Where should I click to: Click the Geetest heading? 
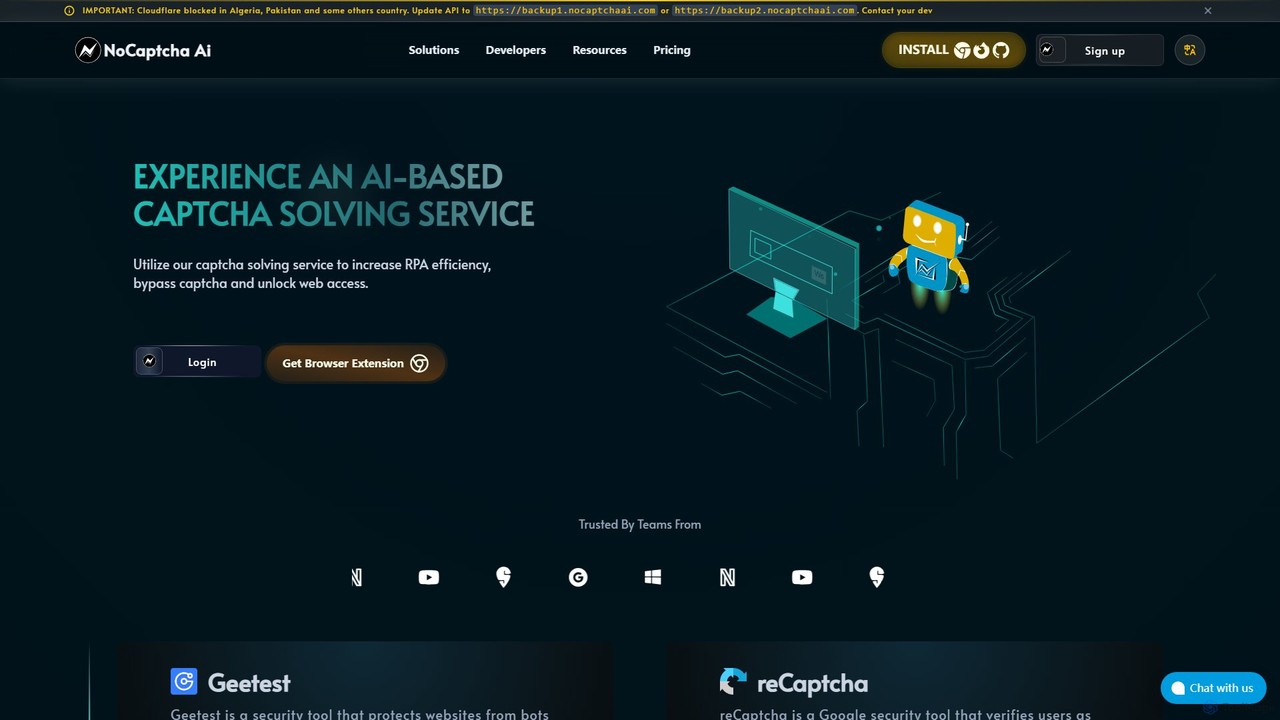click(x=249, y=683)
